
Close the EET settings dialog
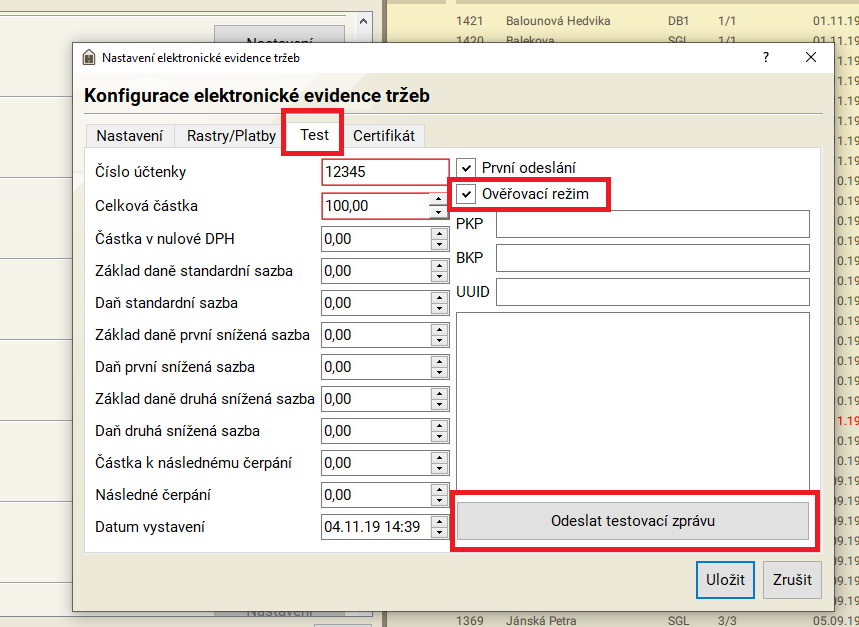(811, 57)
